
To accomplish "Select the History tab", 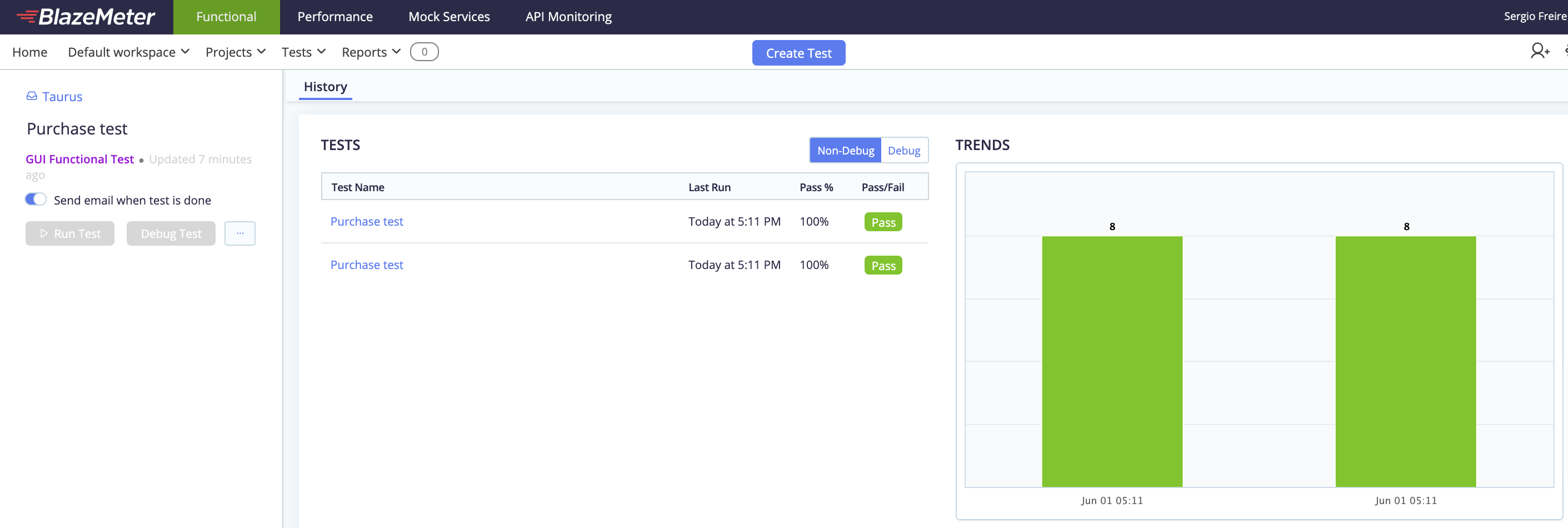I will tap(325, 87).
